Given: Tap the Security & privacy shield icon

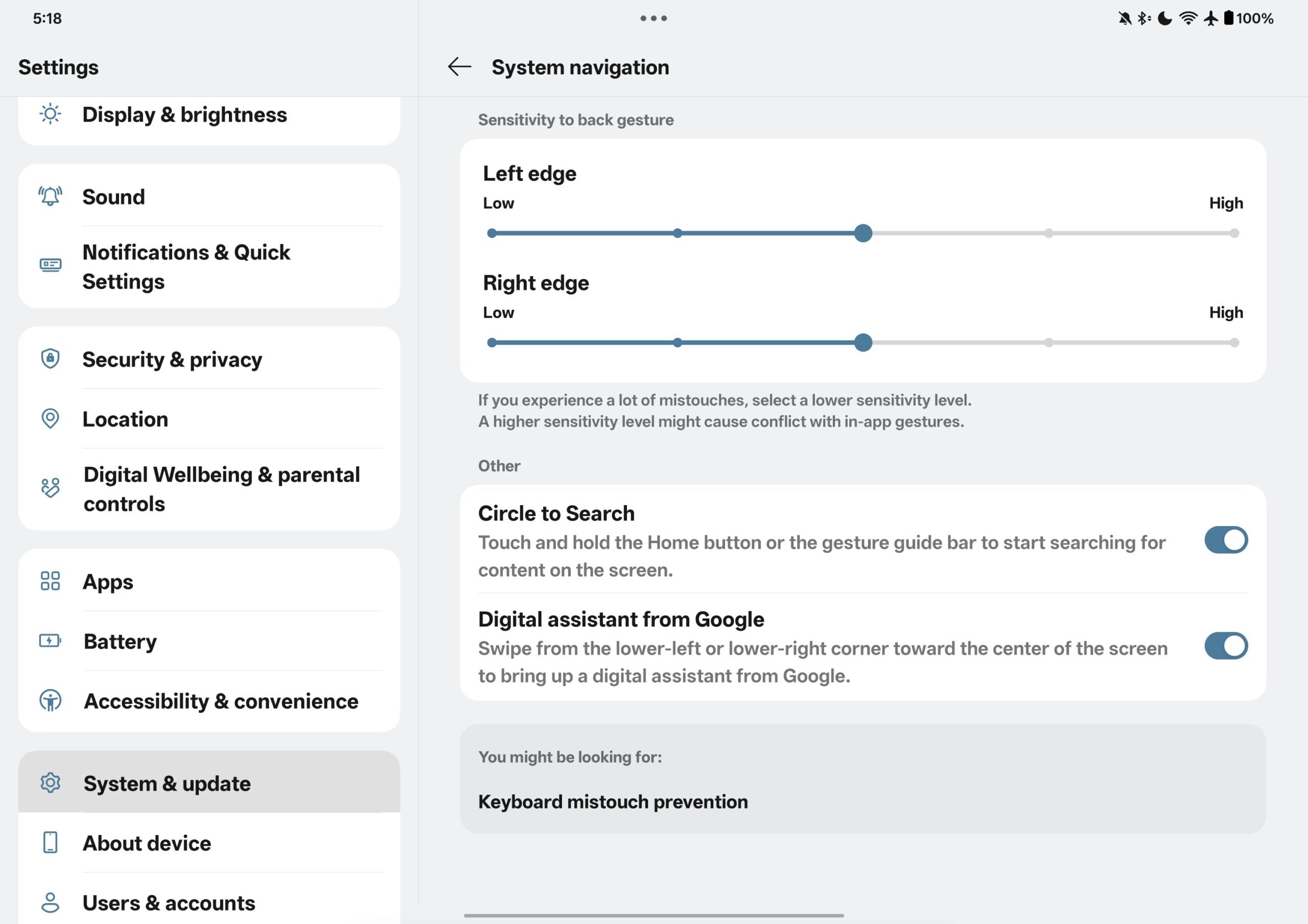Looking at the screenshot, I should pyautogui.click(x=50, y=359).
